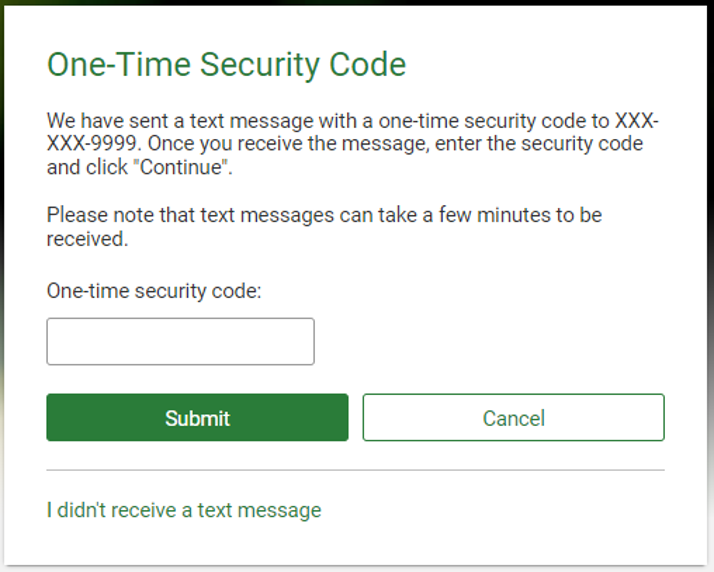Click the "One-time security code:" field label
The image size is (714, 572).
[x=153, y=291]
